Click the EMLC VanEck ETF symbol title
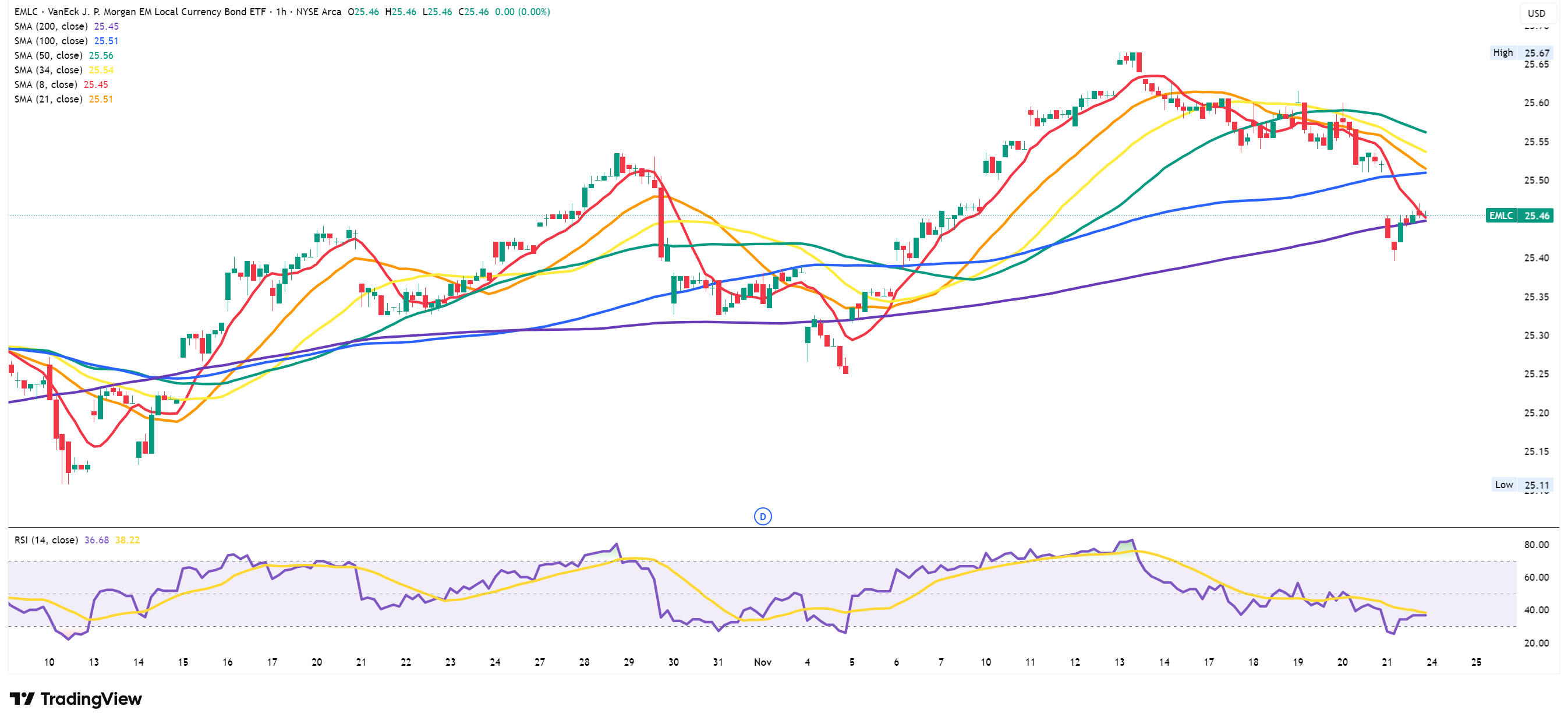 click(140, 12)
